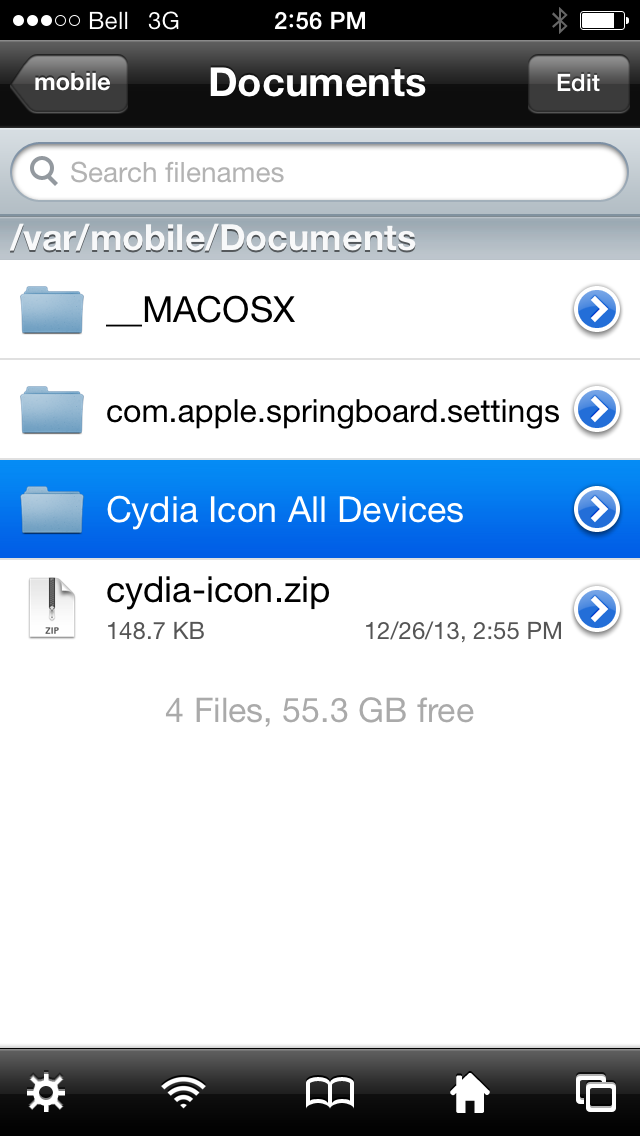This screenshot has height=1136, width=640.
Task: Tap the __MACOSX folder icon
Action: (x=51, y=309)
